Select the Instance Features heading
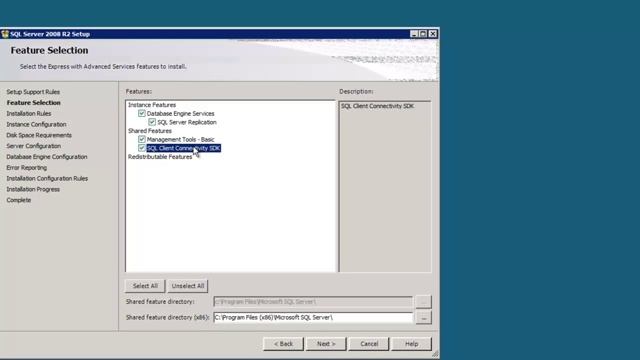 coord(152,105)
